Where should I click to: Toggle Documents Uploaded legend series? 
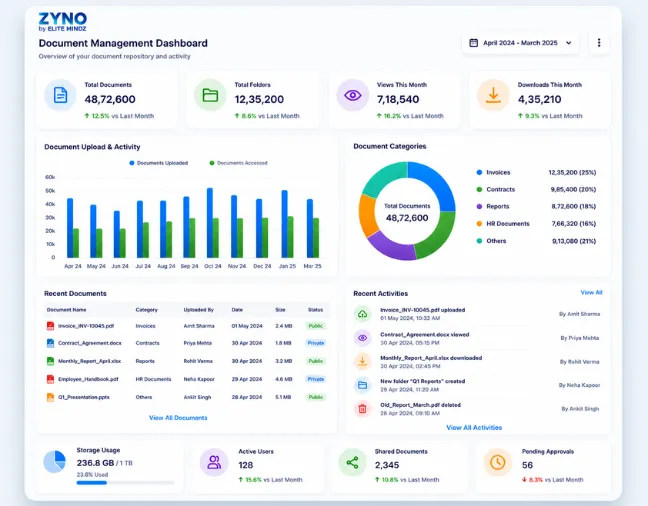point(159,163)
